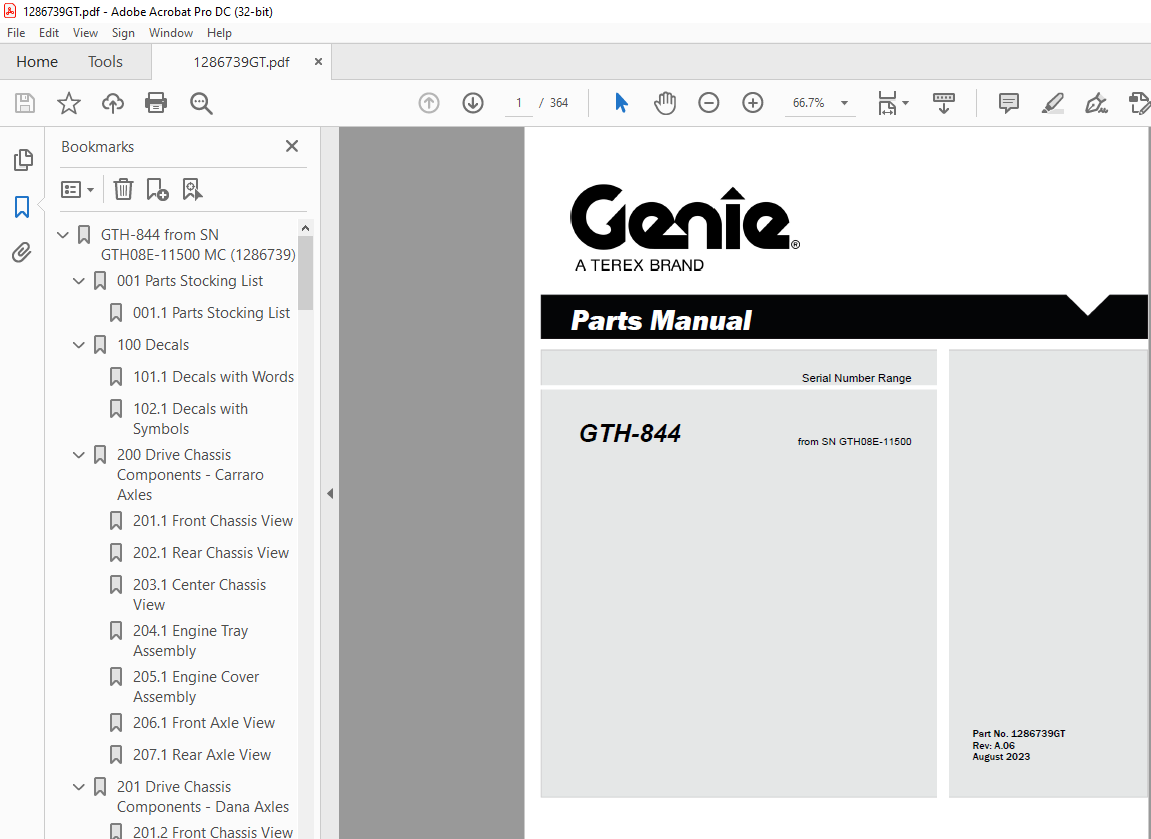Enable scrolling read mode icon
This screenshot has height=839, width=1151.
pos(943,103)
